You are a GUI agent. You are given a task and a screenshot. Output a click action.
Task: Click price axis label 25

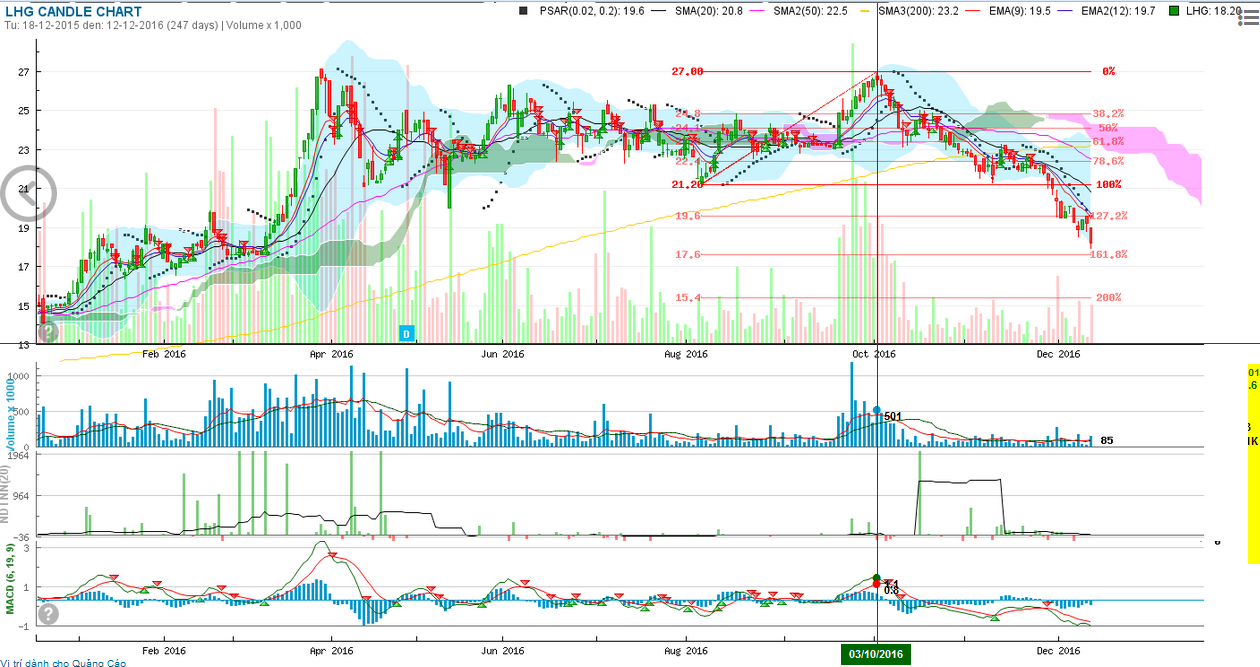24,110
